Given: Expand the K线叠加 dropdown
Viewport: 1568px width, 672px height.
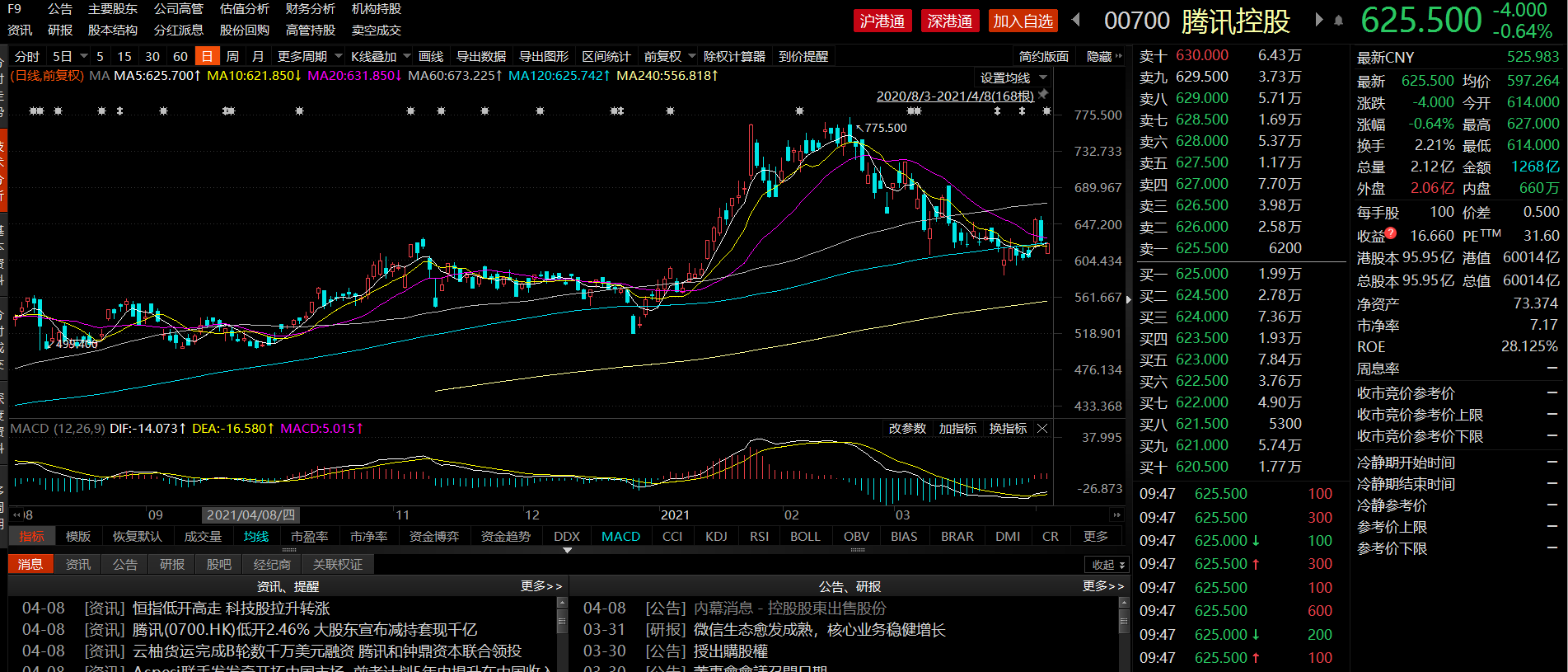Looking at the screenshot, I should tap(407, 56).
